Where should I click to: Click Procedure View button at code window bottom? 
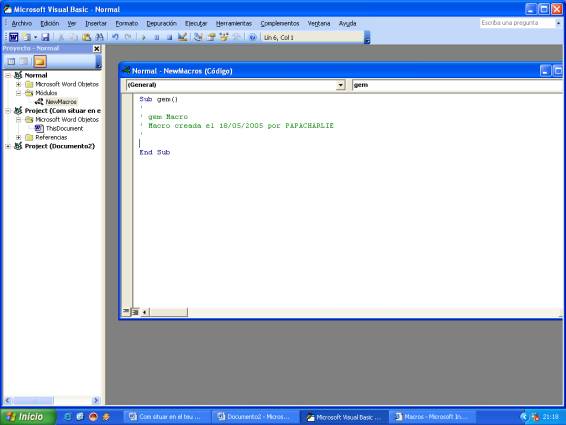(x=126, y=312)
